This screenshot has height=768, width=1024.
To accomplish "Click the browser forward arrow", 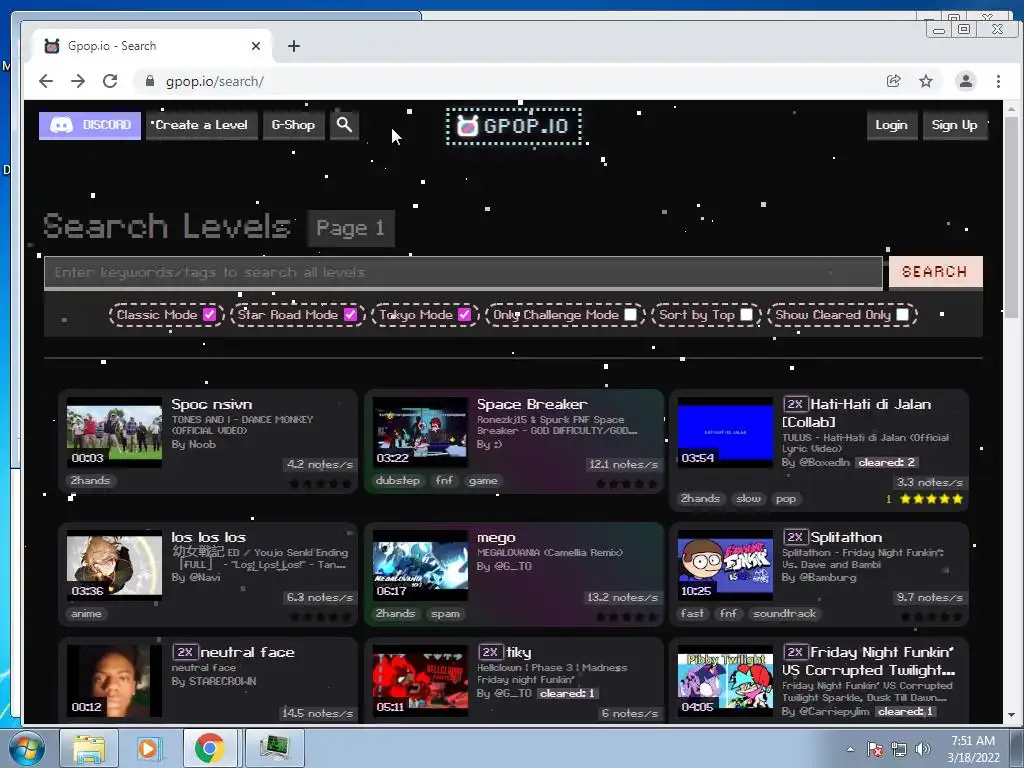I will (x=78, y=81).
